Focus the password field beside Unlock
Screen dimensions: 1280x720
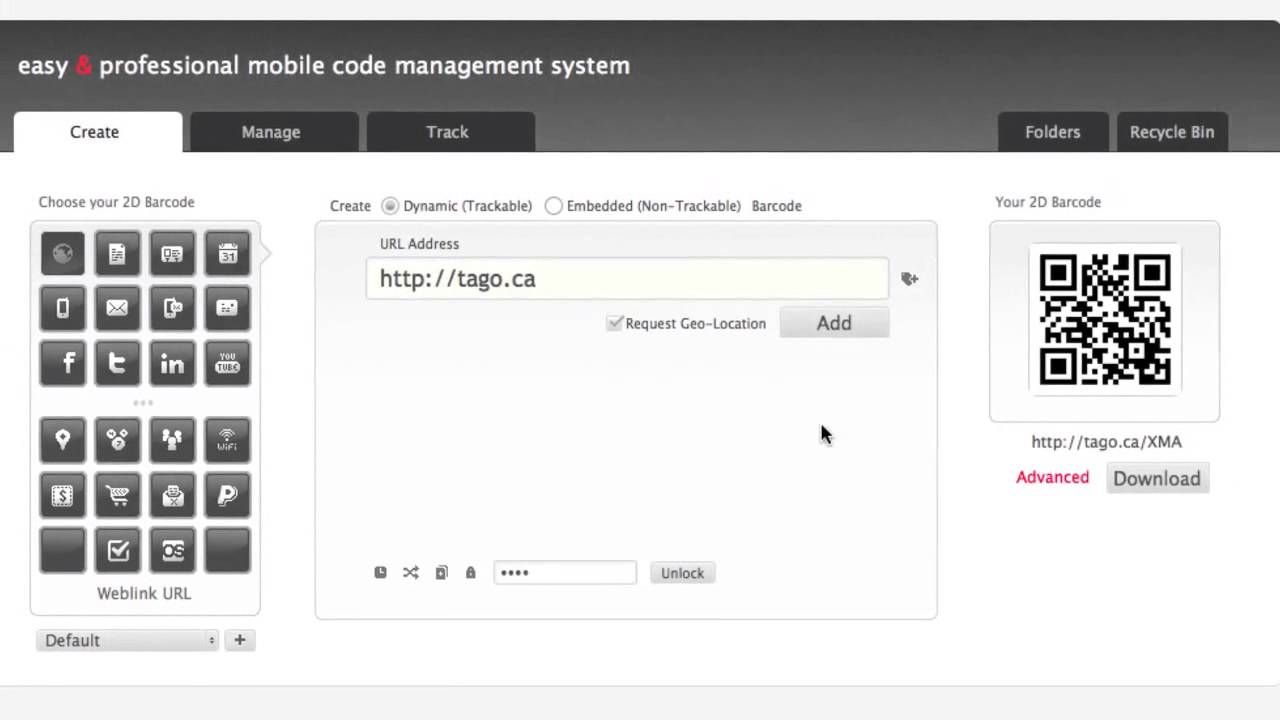pyautogui.click(x=565, y=573)
